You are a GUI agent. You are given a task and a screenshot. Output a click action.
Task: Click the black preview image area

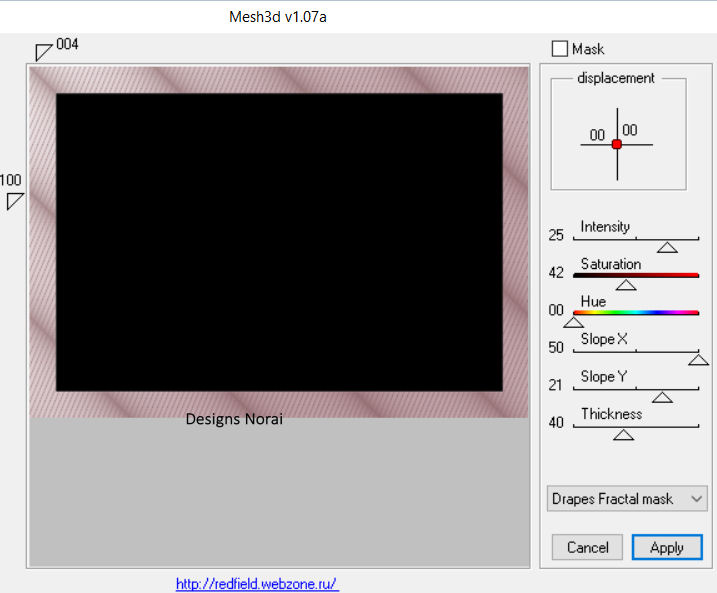[x=279, y=242]
